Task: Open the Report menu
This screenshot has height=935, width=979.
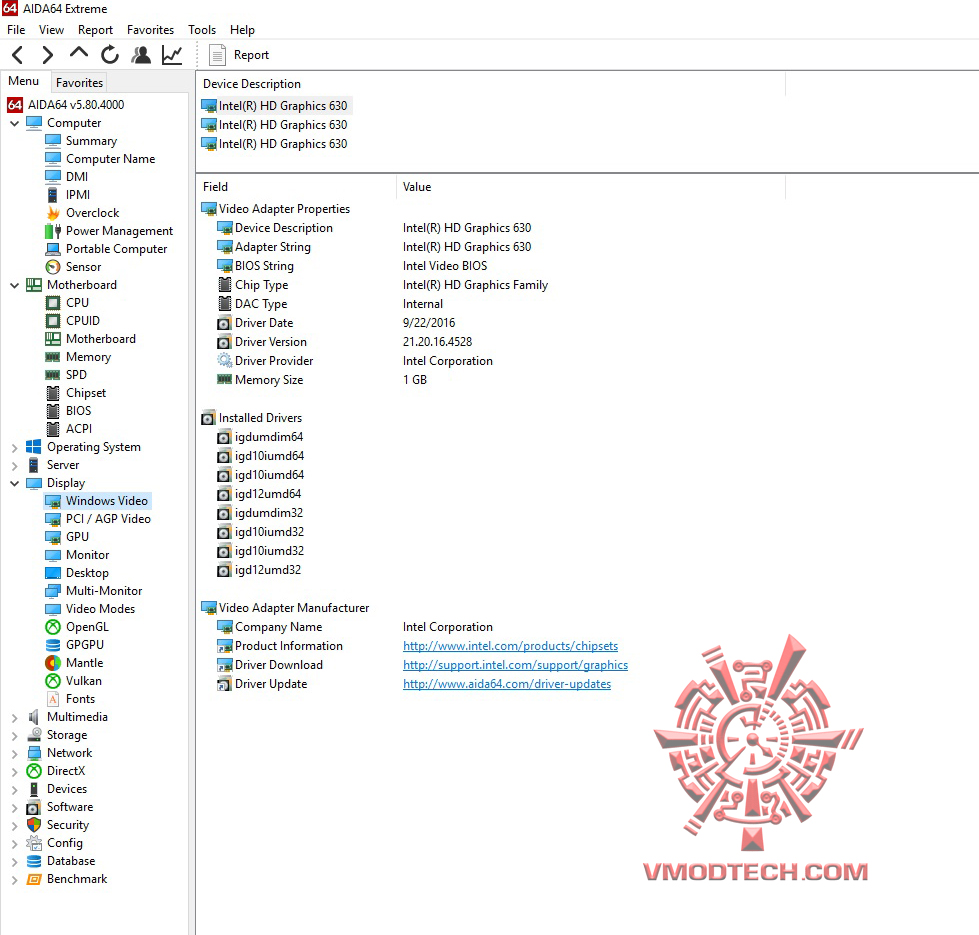Action: coord(95,30)
